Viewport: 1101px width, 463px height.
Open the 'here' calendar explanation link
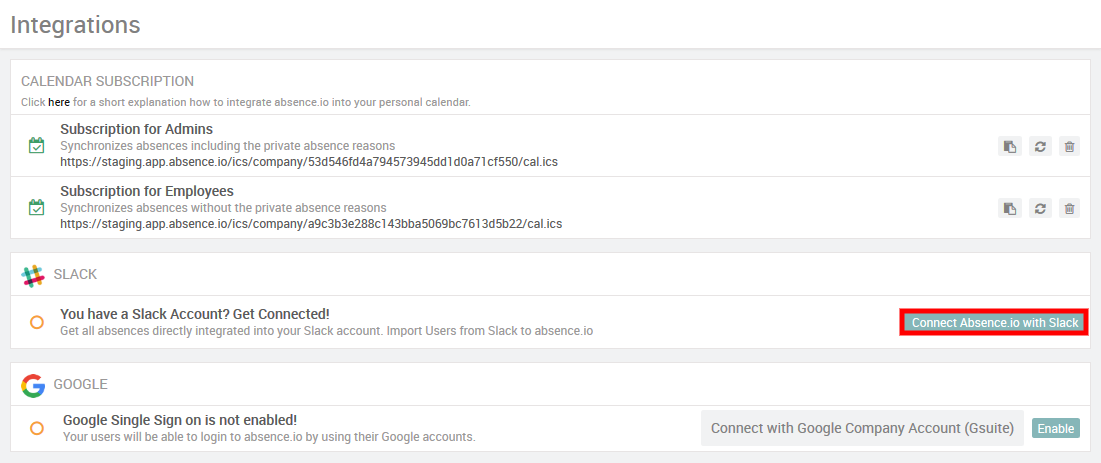pos(59,102)
